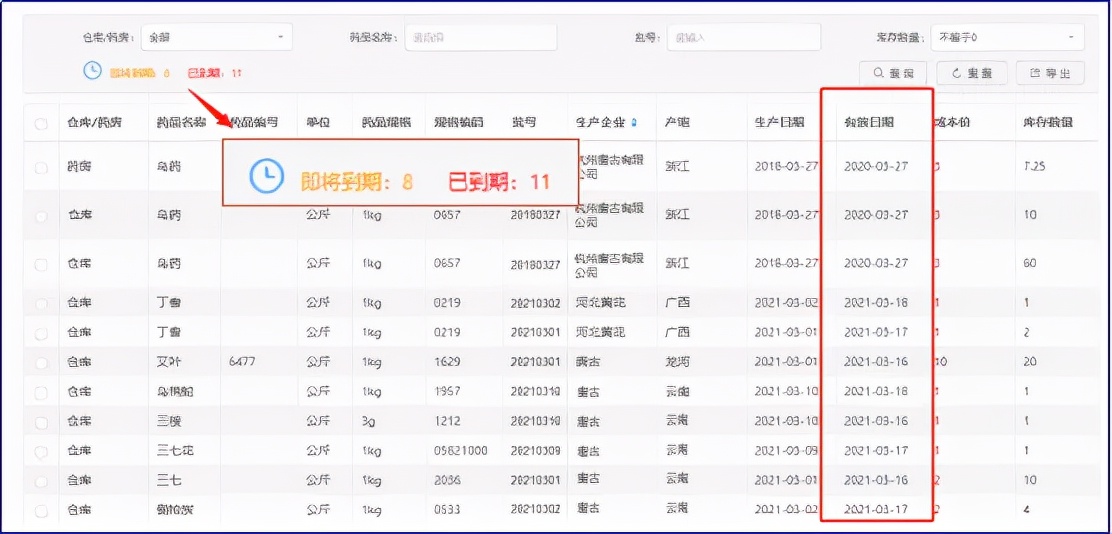Click the spec code cell 0533
The height and width of the screenshot is (534, 1112).
click(x=447, y=509)
